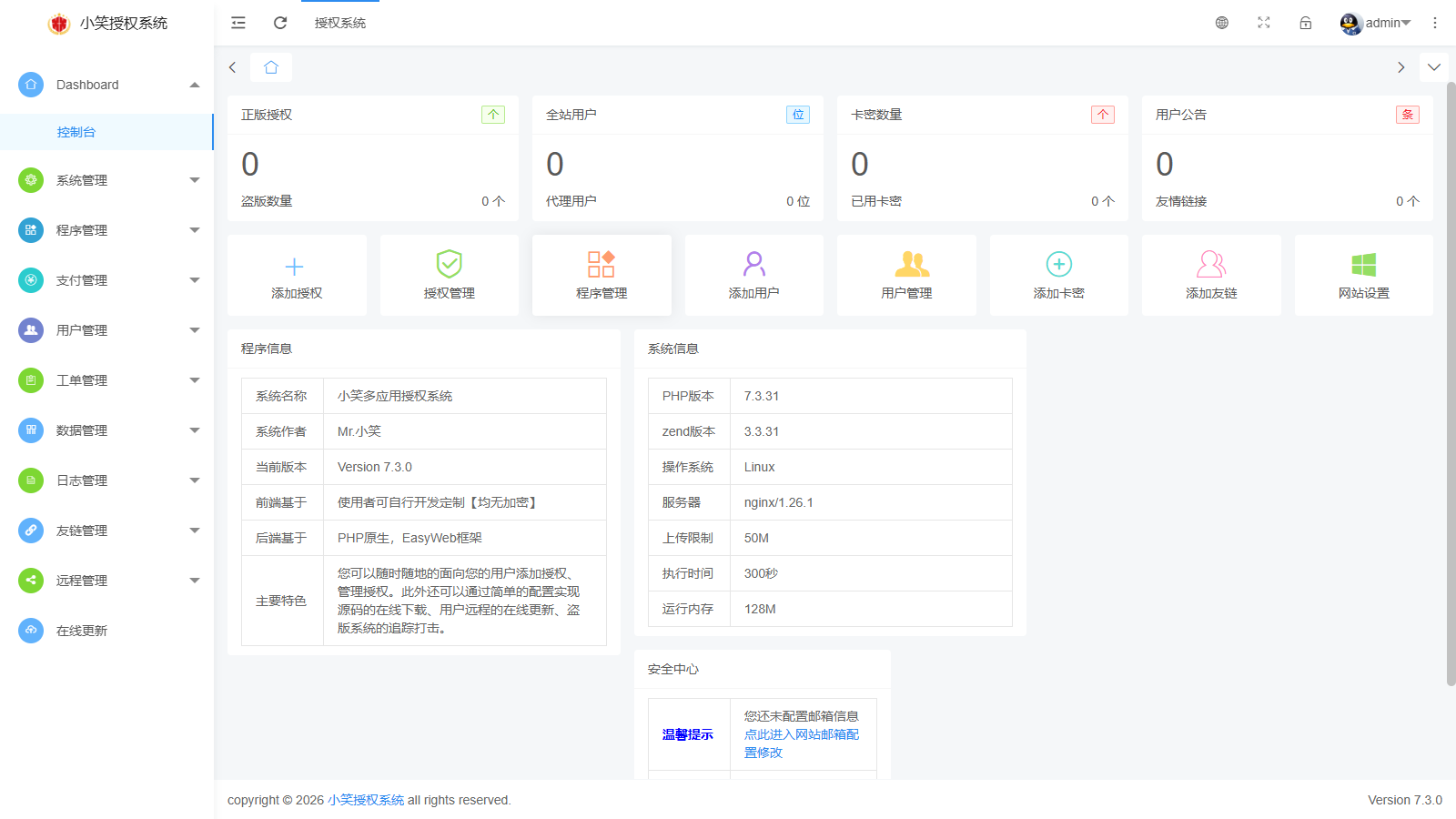Open the admin account dropdown
1456x819 pixels.
click(x=1376, y=23)
